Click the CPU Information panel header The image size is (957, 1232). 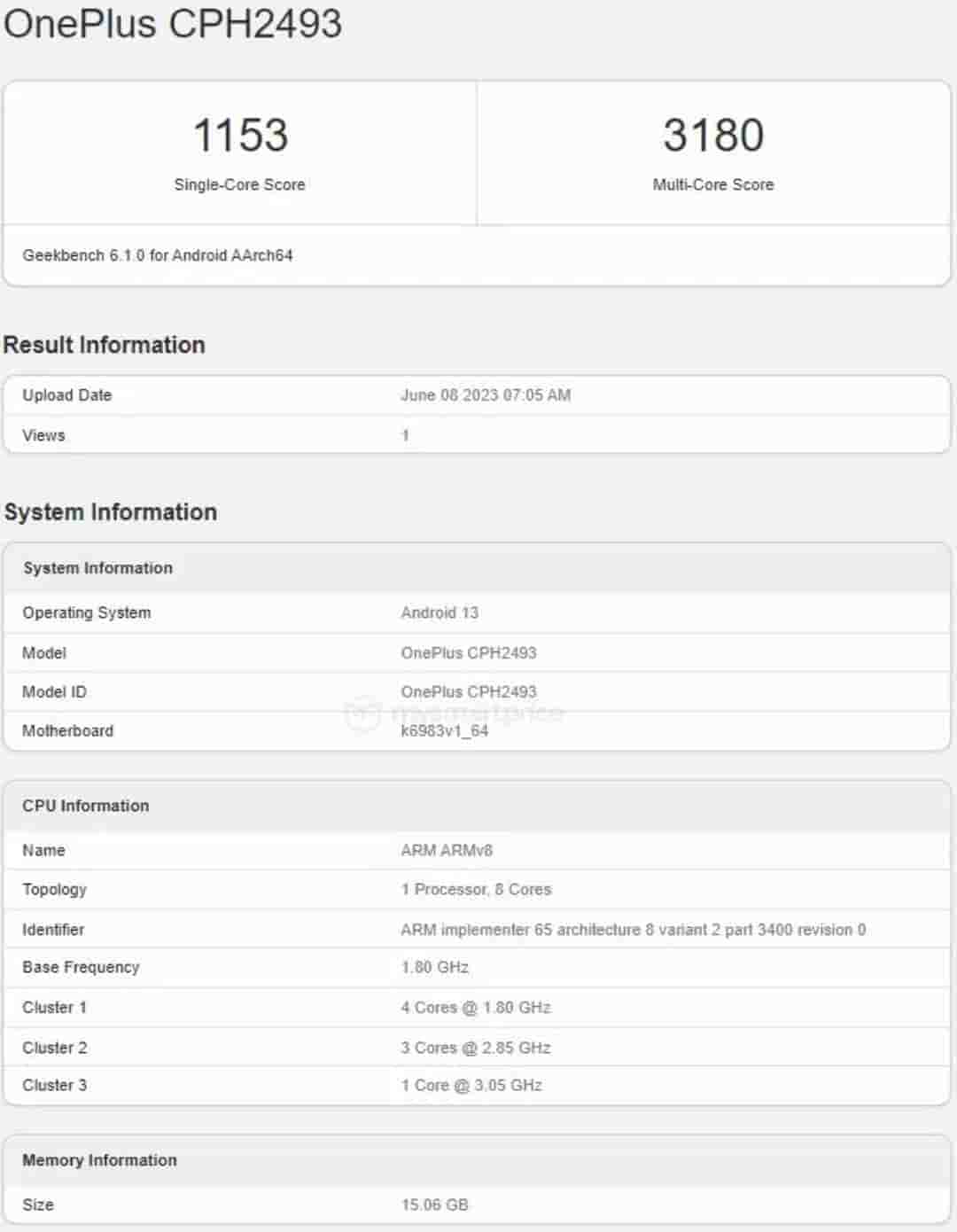[87, 806]
